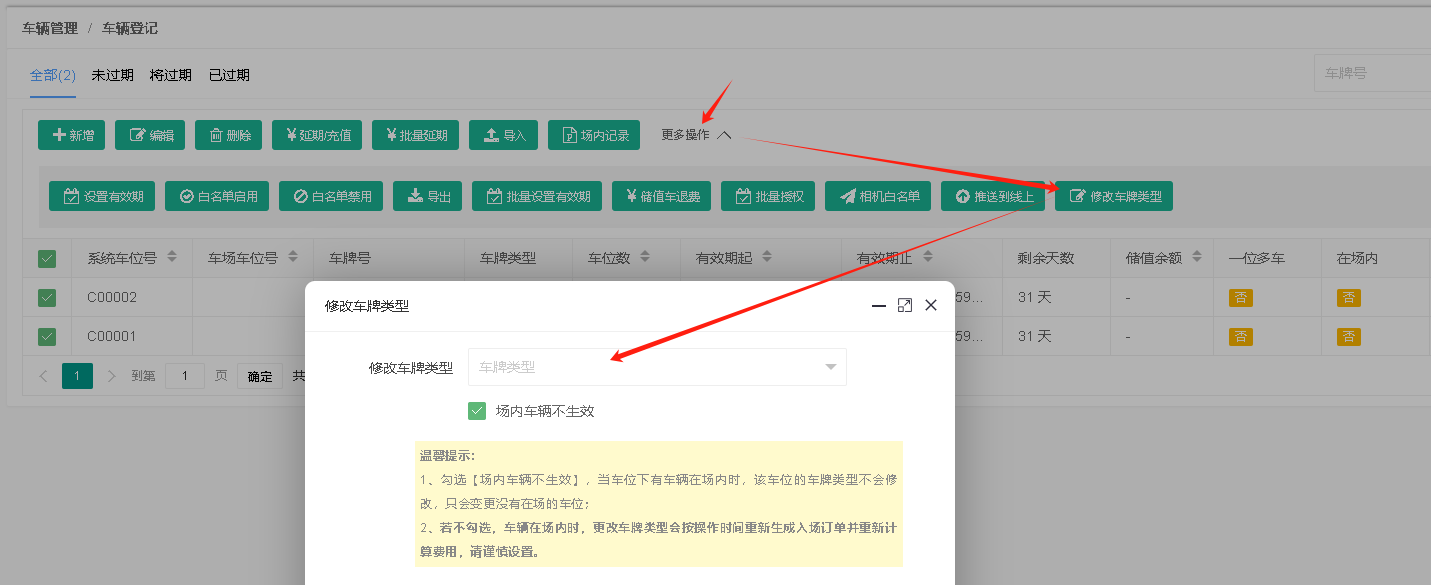Click 批量设置有效期 button
This screenshot has width=1431, height=585.
[537, 196]
